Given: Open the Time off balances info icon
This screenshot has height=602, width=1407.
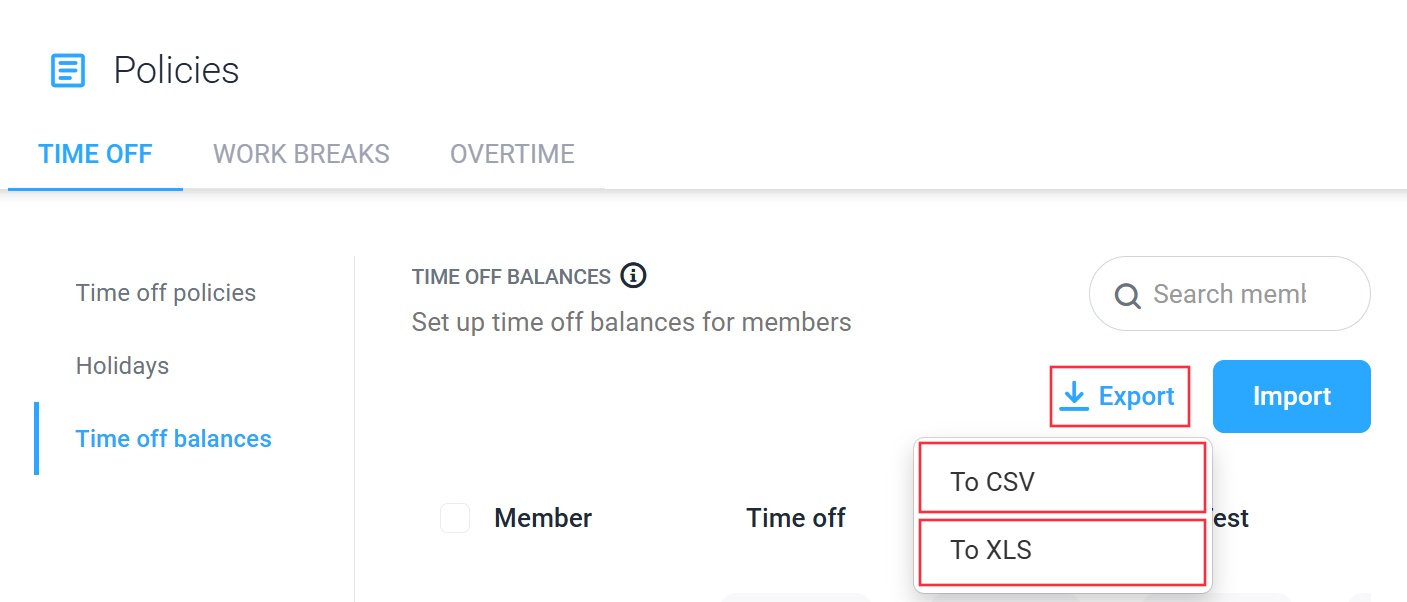Looking at the screenshot, I should [633, 275].
